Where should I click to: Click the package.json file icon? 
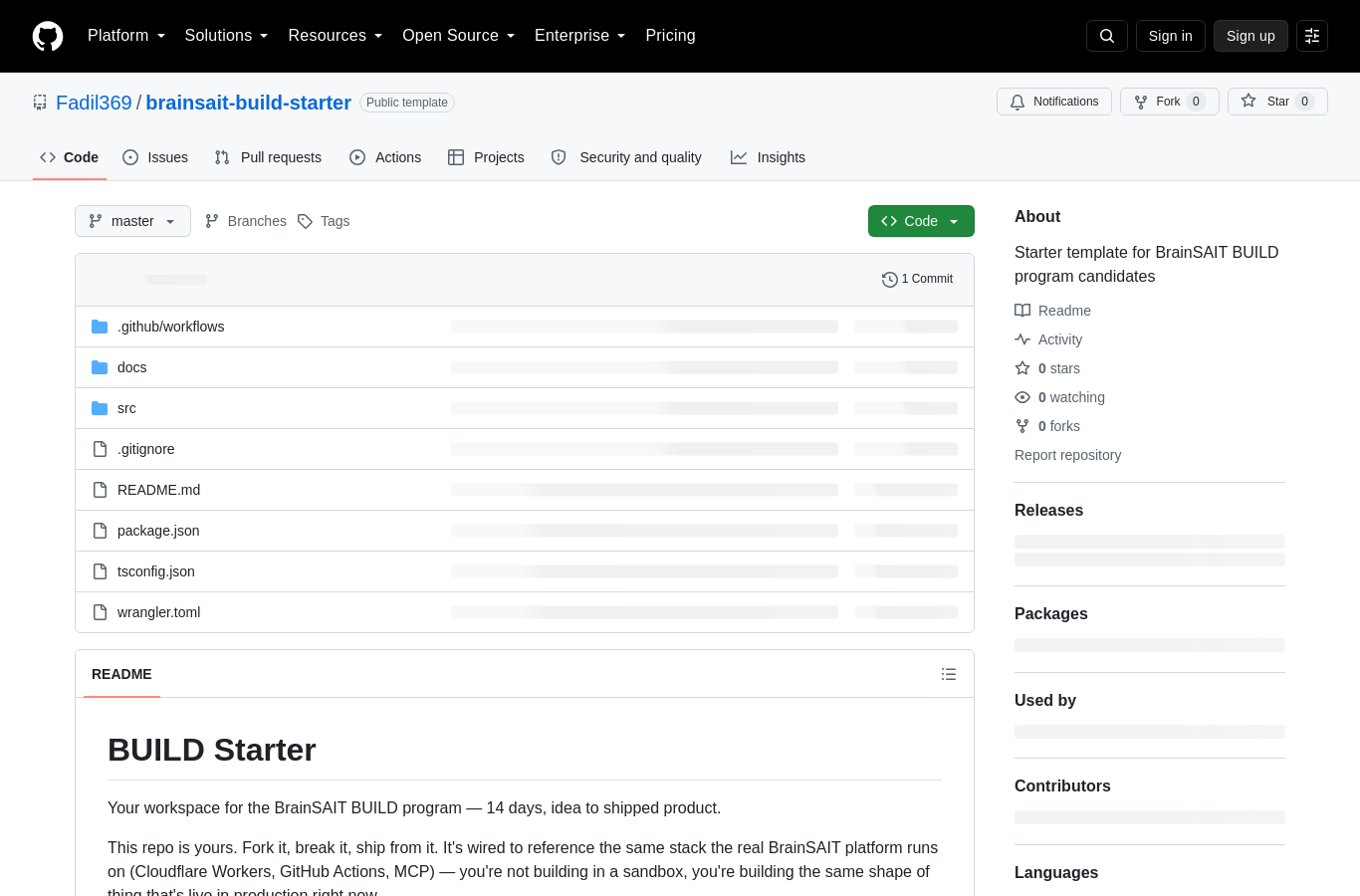pyautogui.click(x=100, y=531)
